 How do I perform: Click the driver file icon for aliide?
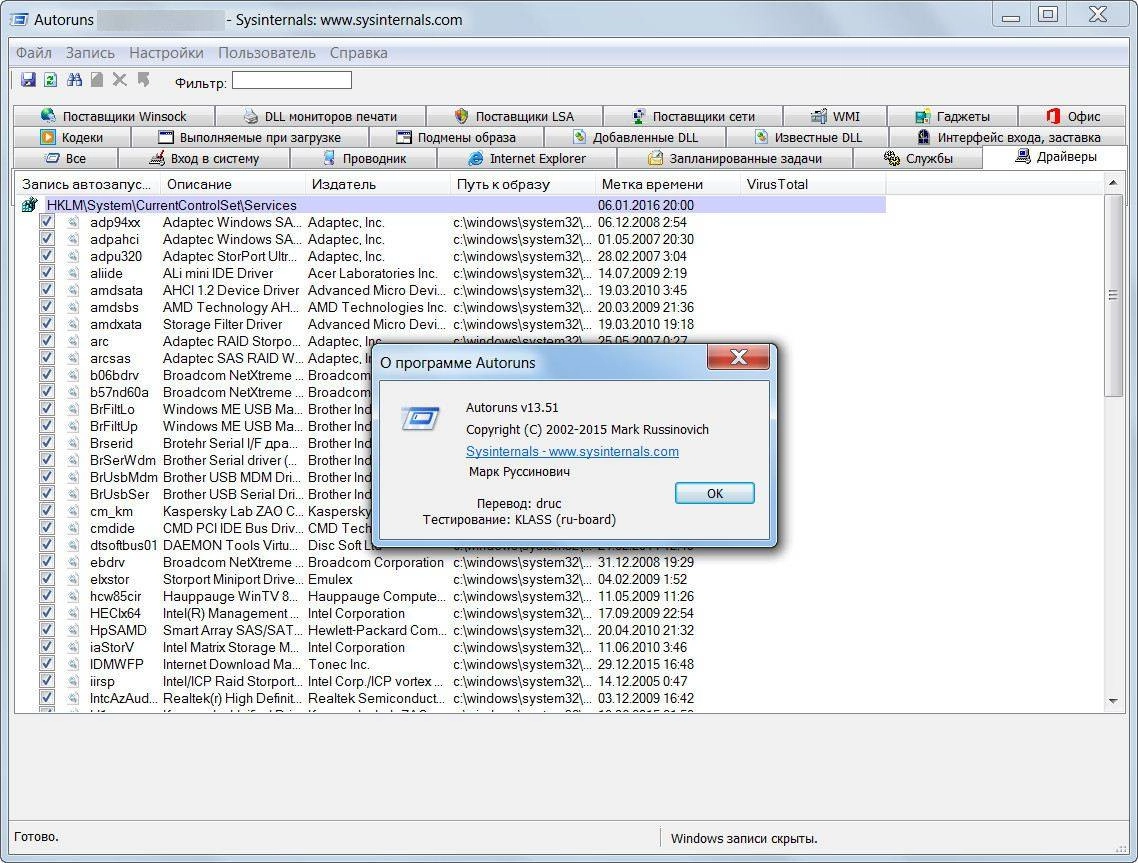point(73,274)
